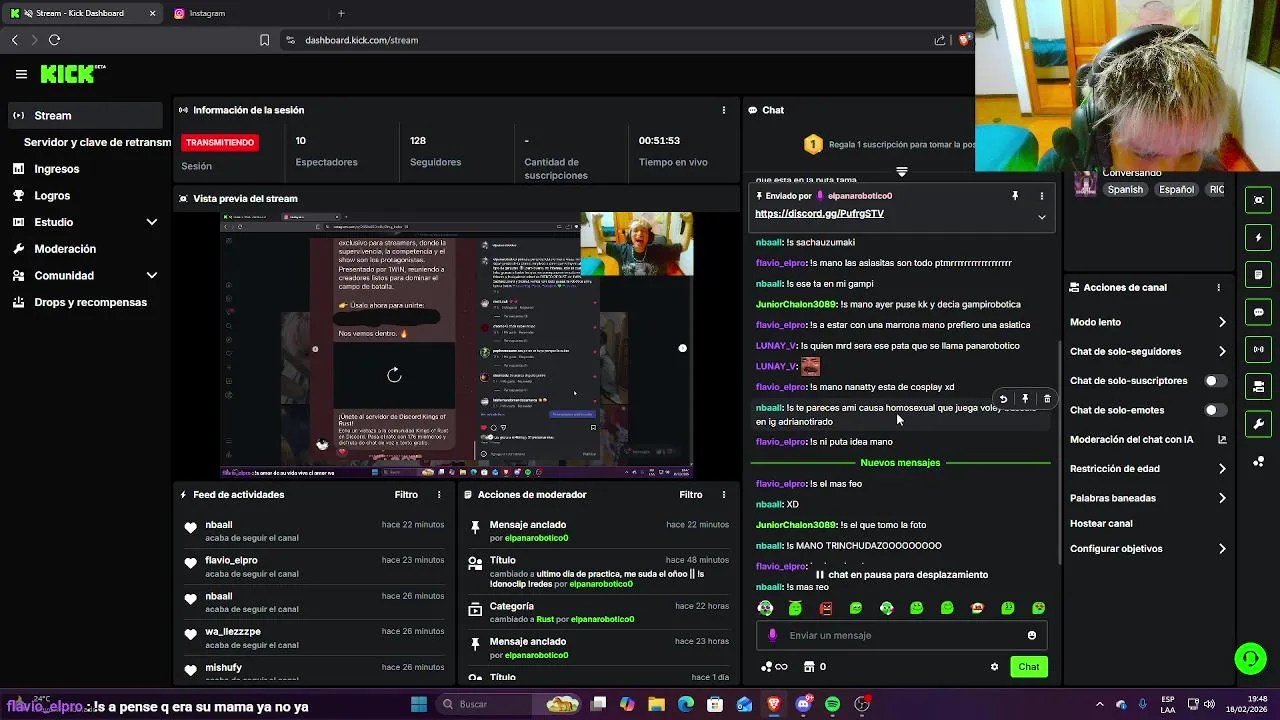Click the bookmark icon in the address bar
Screen dimensions: 1280x720
coord(264,40)
